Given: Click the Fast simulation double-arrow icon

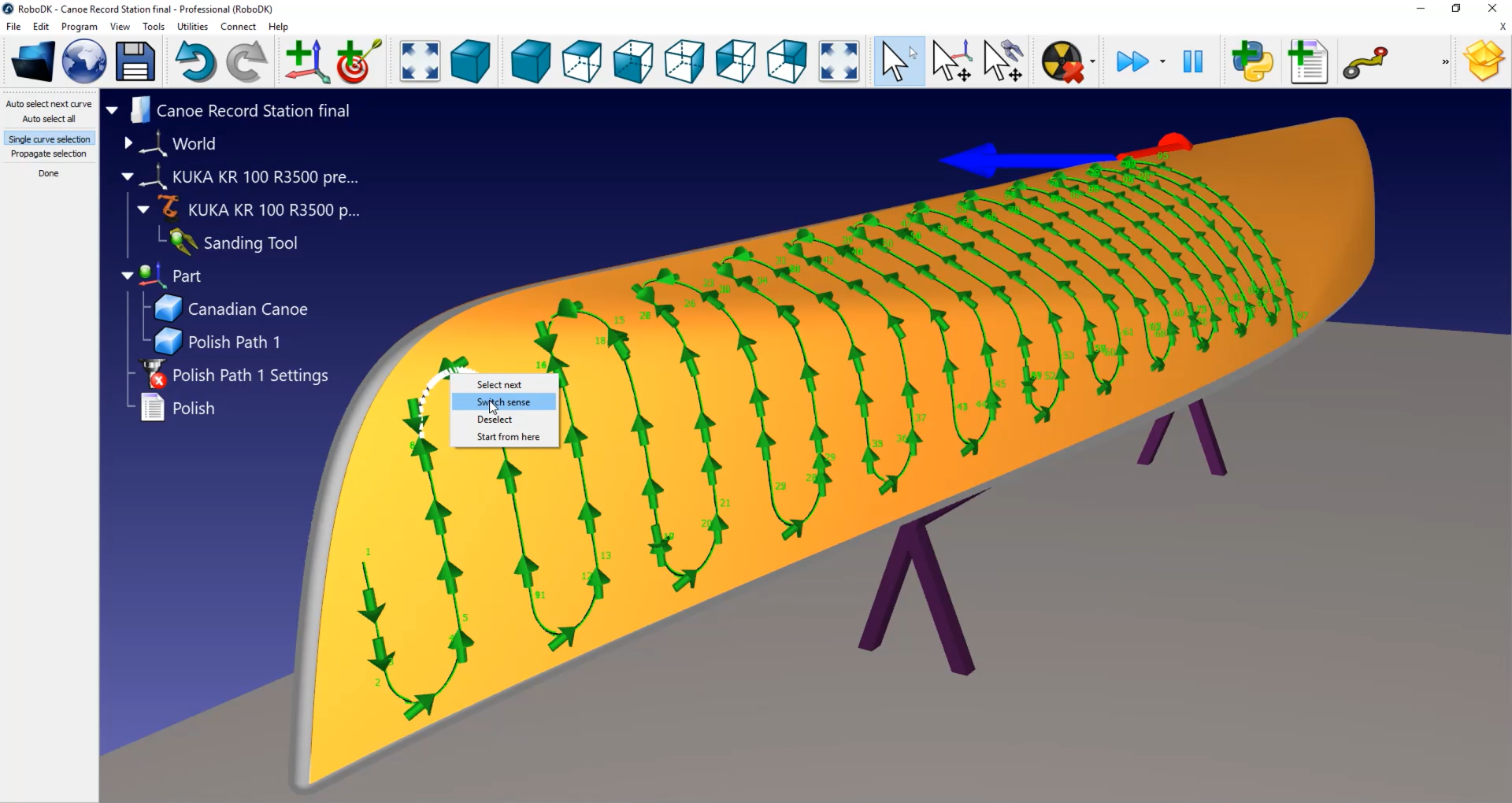Looking at the screenshot, I should [1132, 61].
